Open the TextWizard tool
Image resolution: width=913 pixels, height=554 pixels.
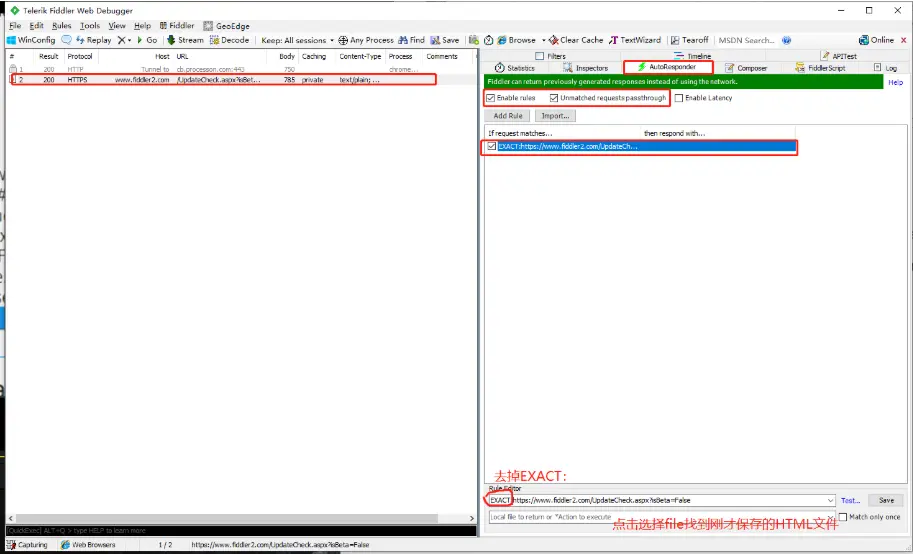(x=635, y=40)
